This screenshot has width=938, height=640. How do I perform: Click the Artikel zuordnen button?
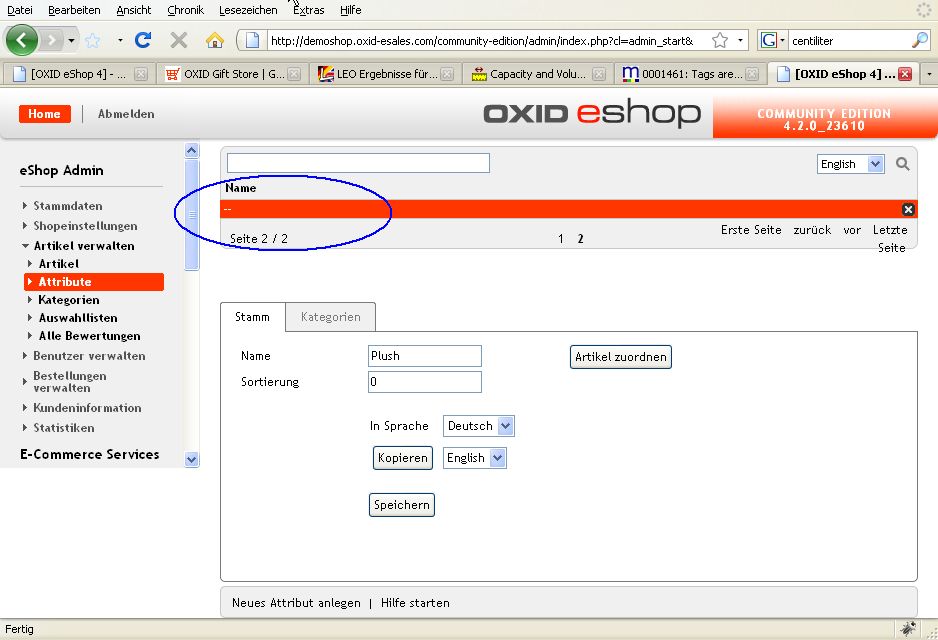pos(620,357)
